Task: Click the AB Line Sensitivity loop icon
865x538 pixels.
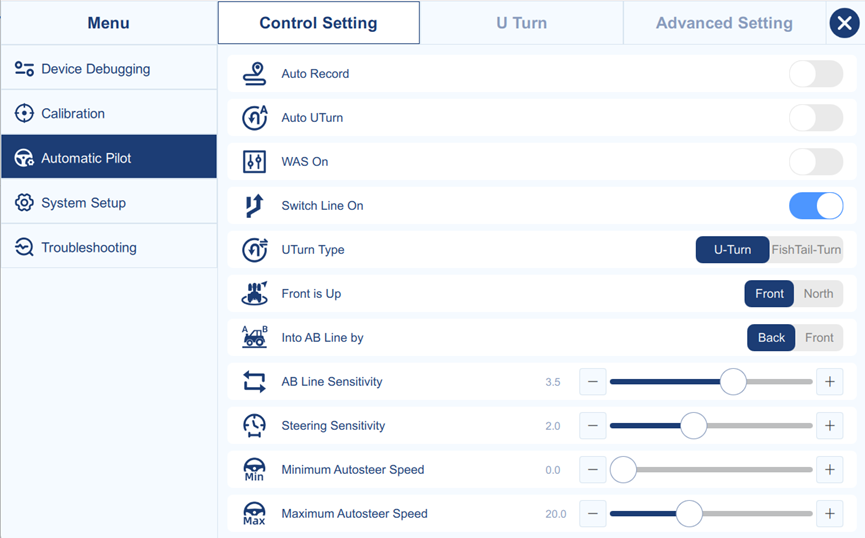Action: click(x=254, y=381)
